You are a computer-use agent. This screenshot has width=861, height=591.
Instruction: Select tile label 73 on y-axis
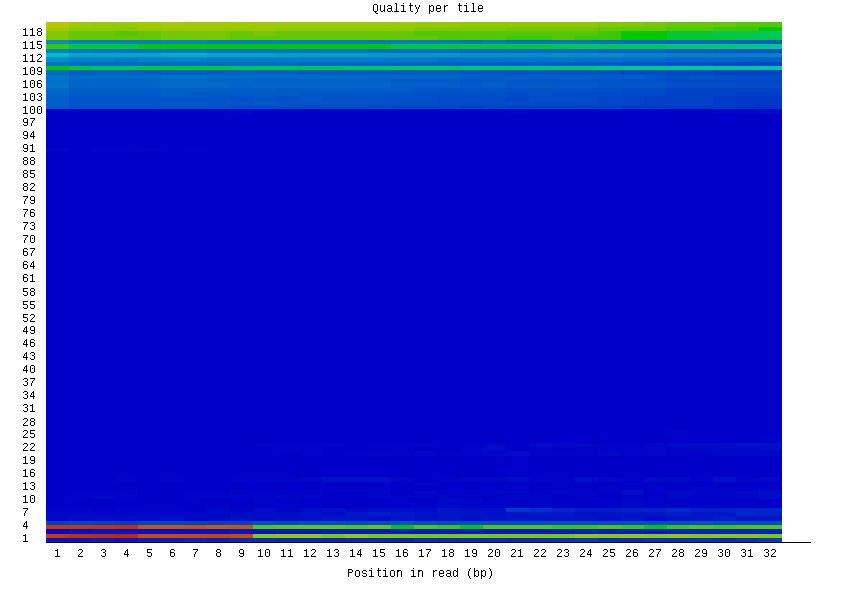pos(29,226)
